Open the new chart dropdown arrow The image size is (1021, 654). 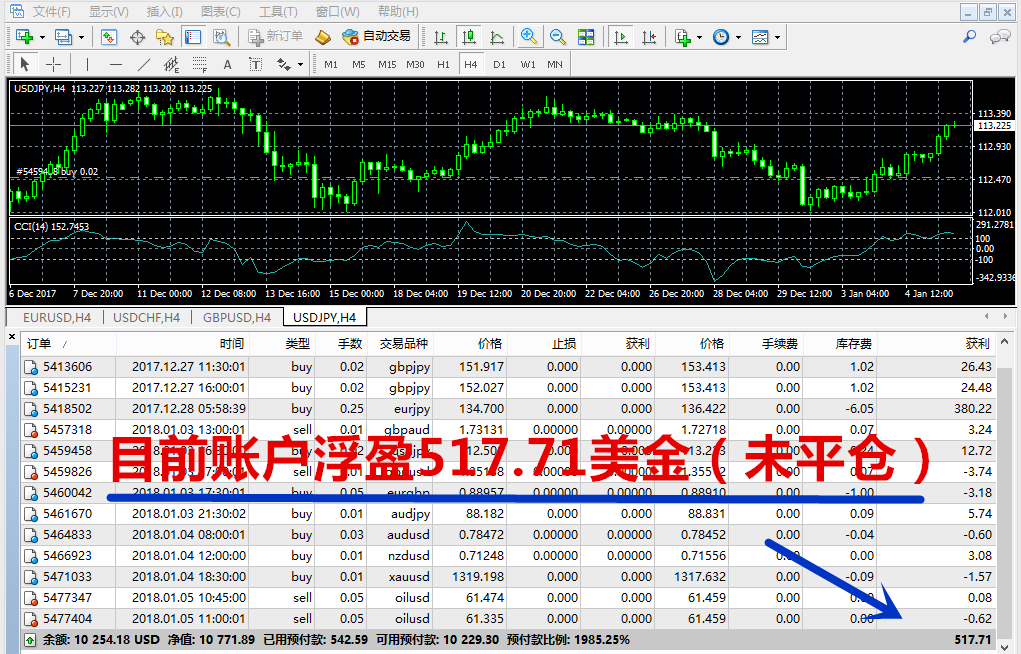tap(40, 37)
